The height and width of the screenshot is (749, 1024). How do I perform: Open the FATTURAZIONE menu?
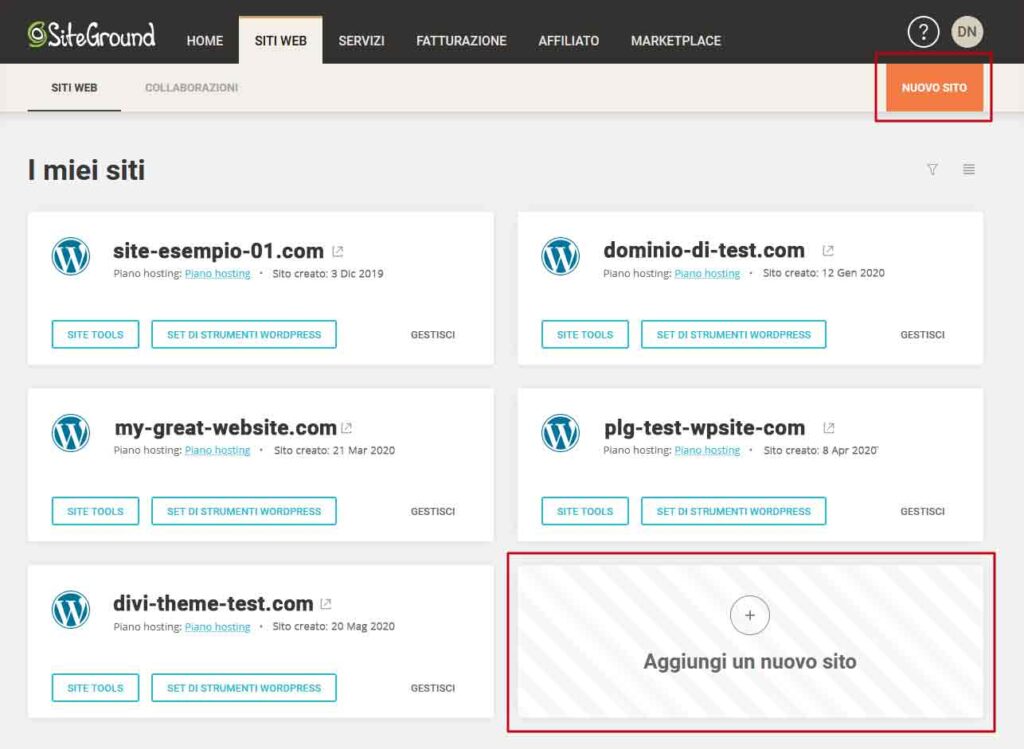461,40
